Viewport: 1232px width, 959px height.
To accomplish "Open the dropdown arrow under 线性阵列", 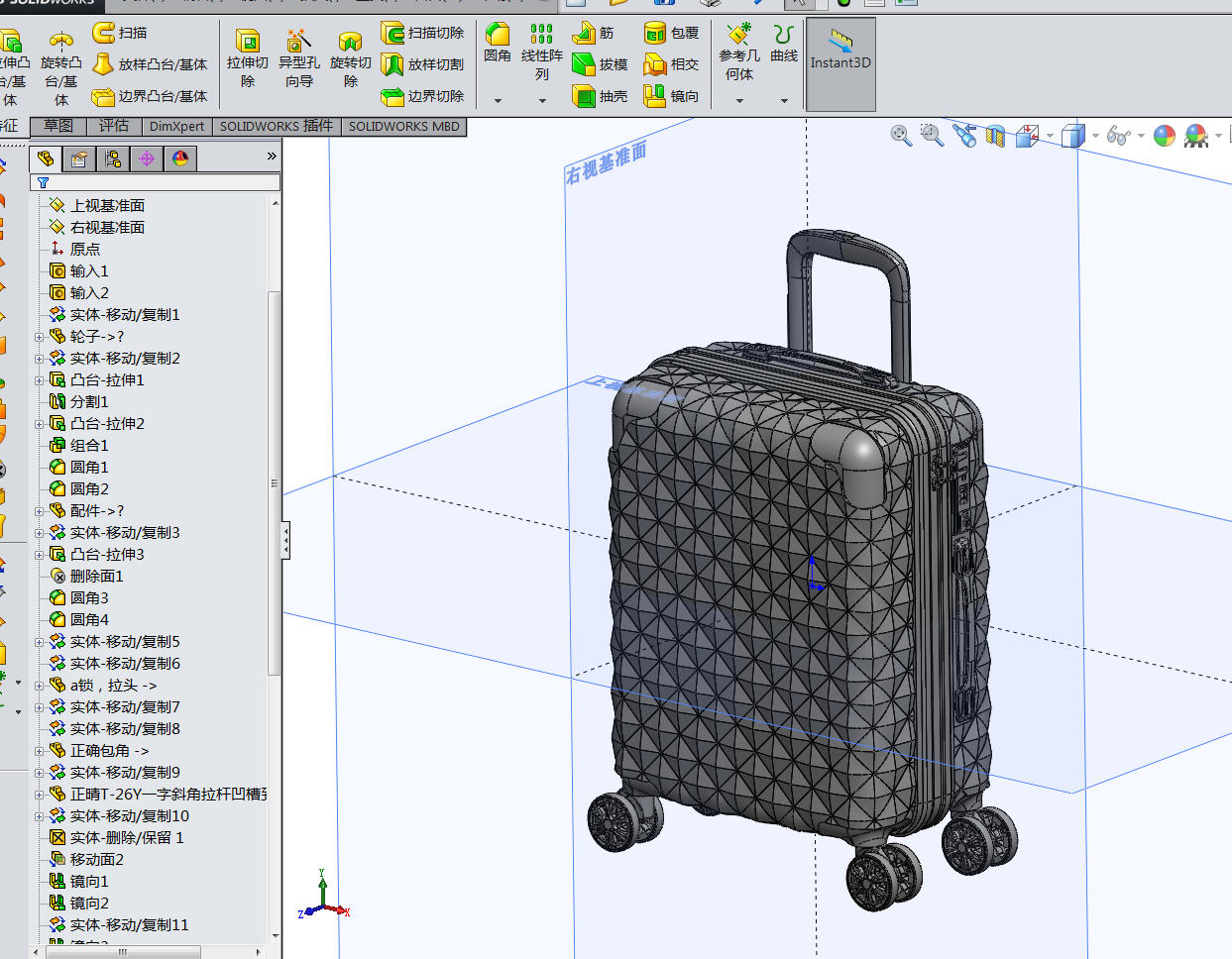I will [x=542, y=100].
